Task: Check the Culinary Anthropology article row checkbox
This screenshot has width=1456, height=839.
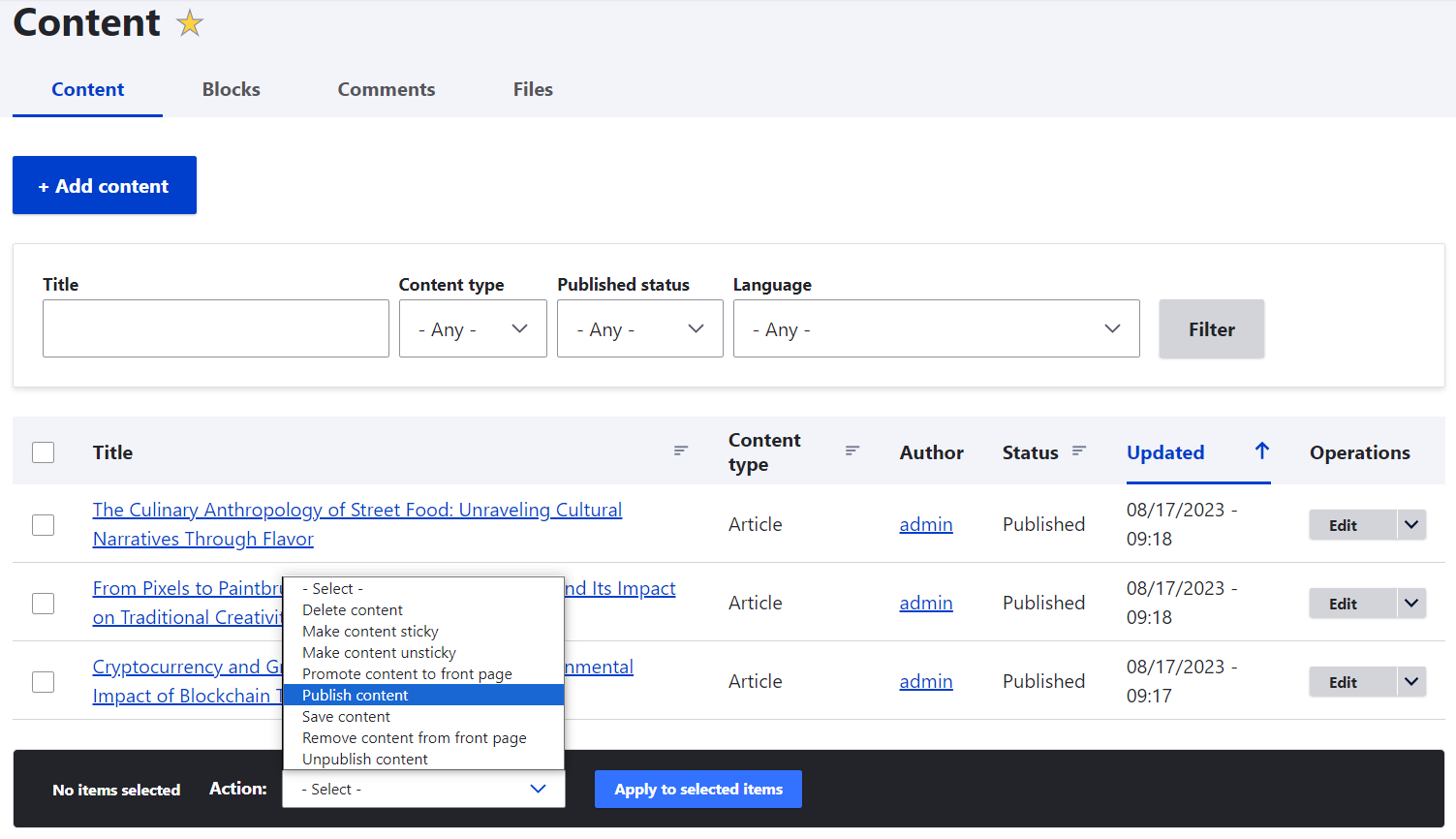Action: point(44,525)
